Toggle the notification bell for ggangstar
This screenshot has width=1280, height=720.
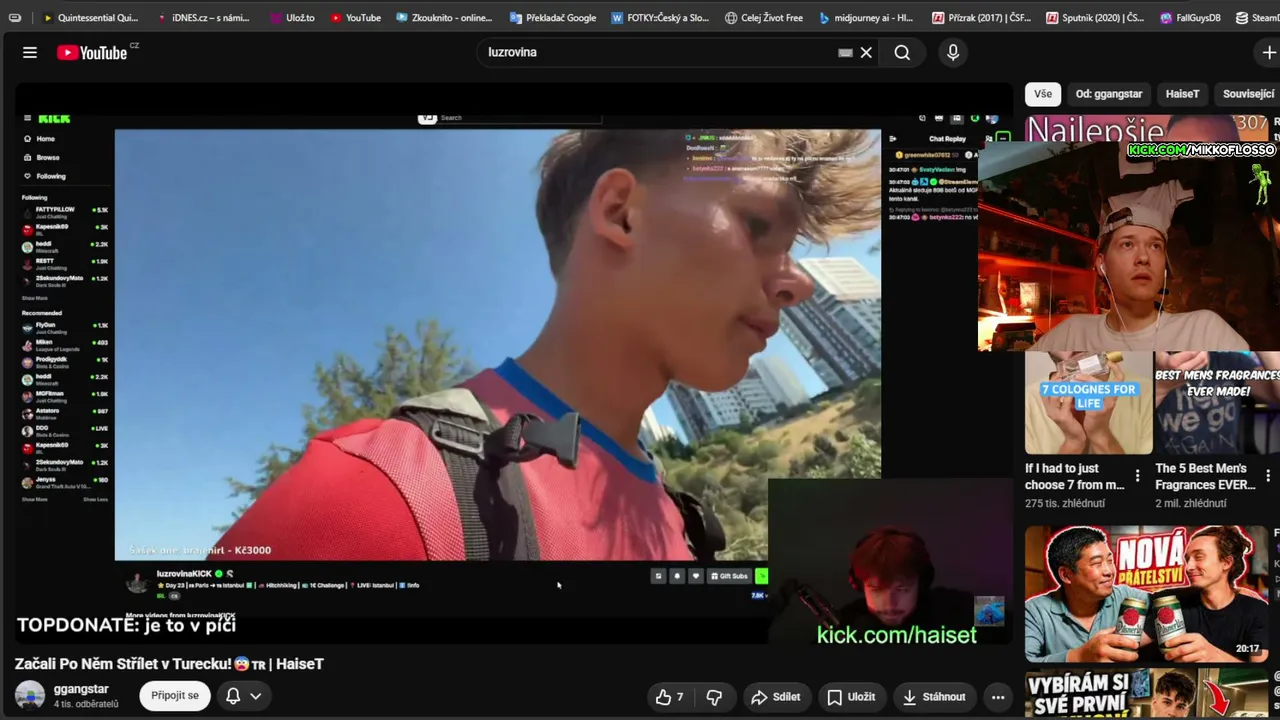[x=233, y=696]
